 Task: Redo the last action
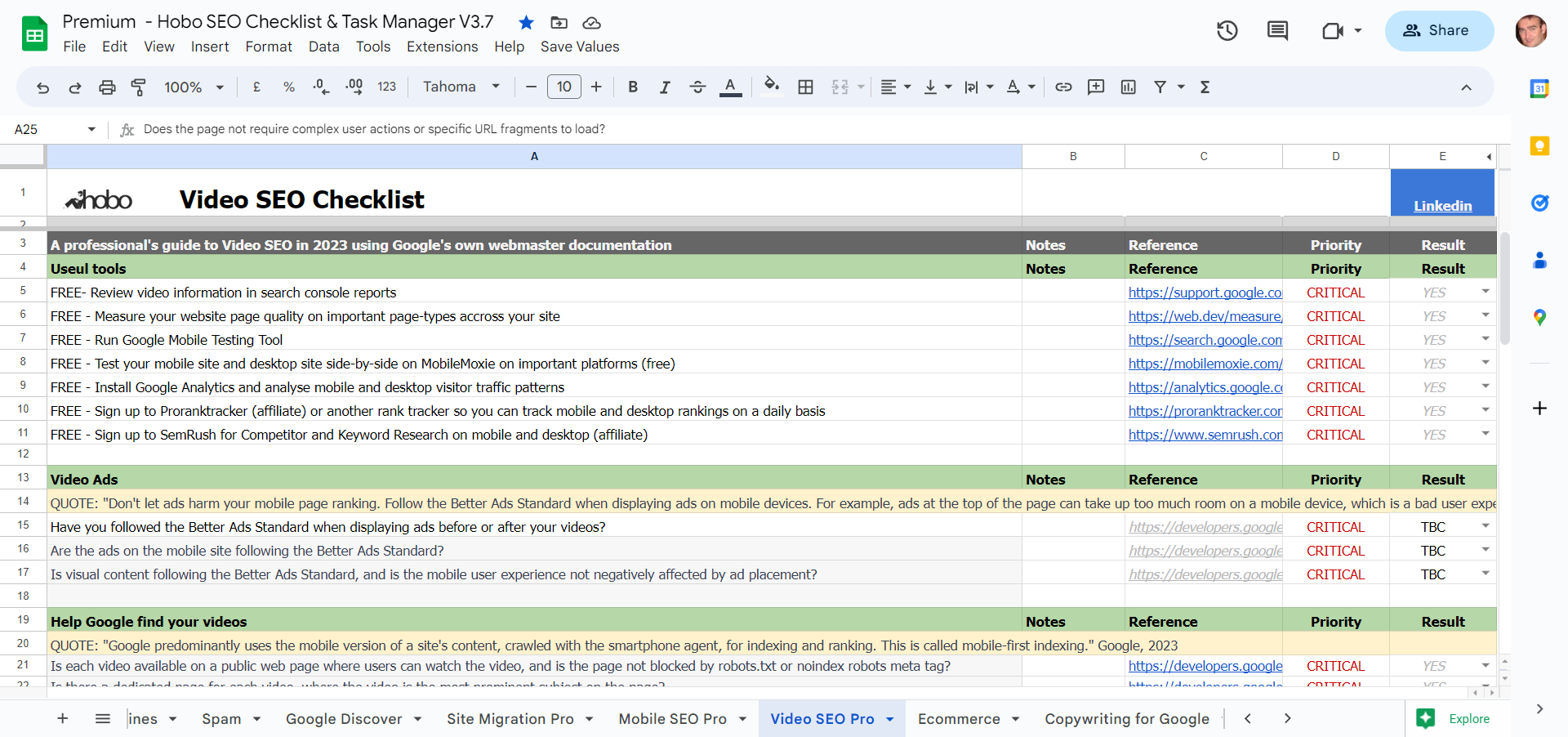75,87
